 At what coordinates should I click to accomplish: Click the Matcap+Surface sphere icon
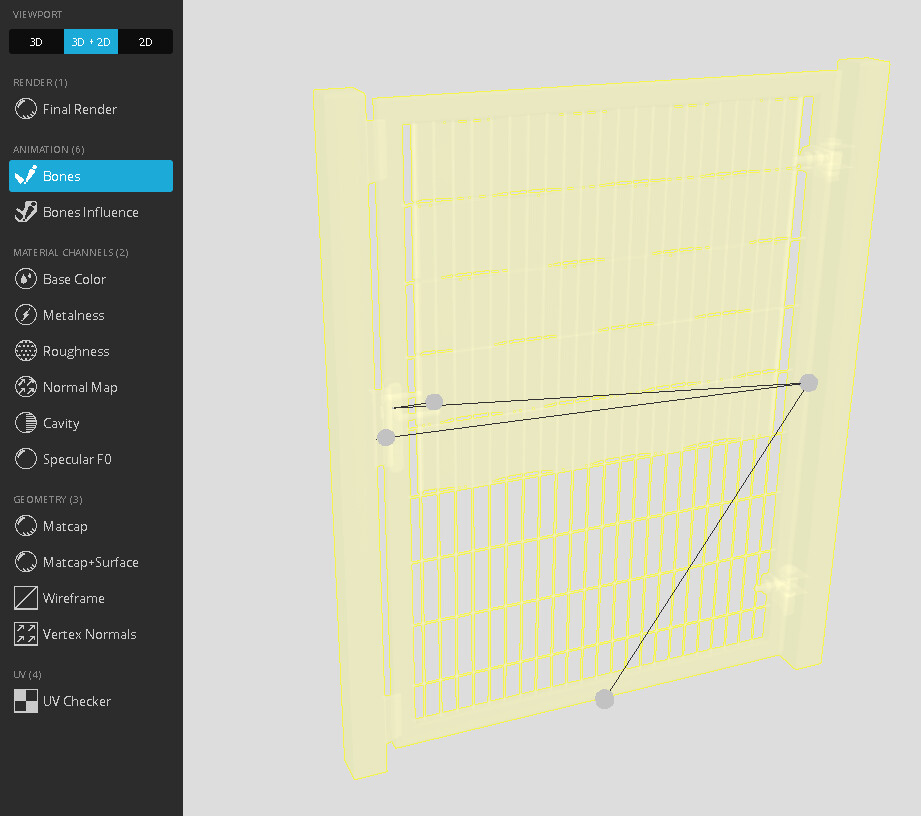pyautogui.click(x=26, y=562)
